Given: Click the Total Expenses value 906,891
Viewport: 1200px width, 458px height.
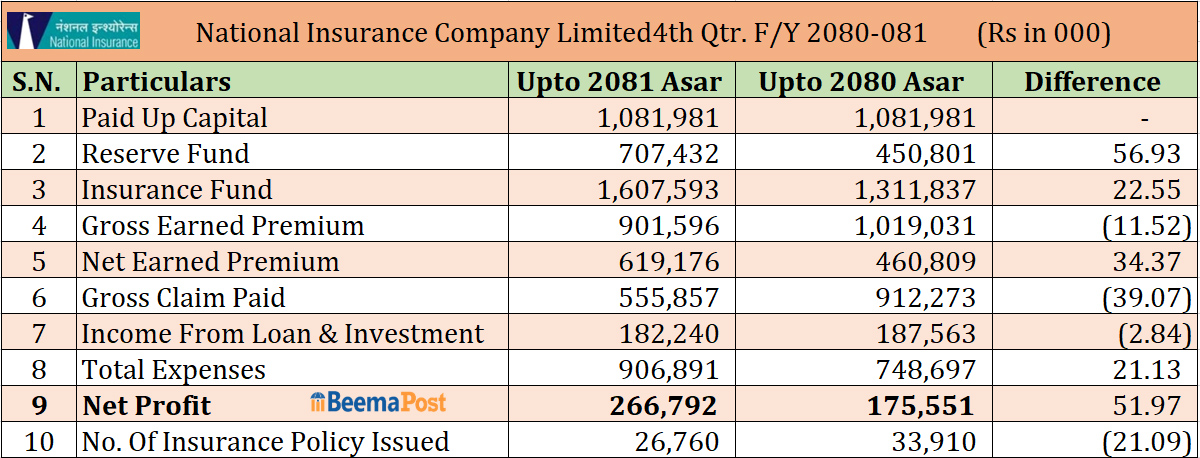Looking at the screenshot, I should tap(671, 370).
